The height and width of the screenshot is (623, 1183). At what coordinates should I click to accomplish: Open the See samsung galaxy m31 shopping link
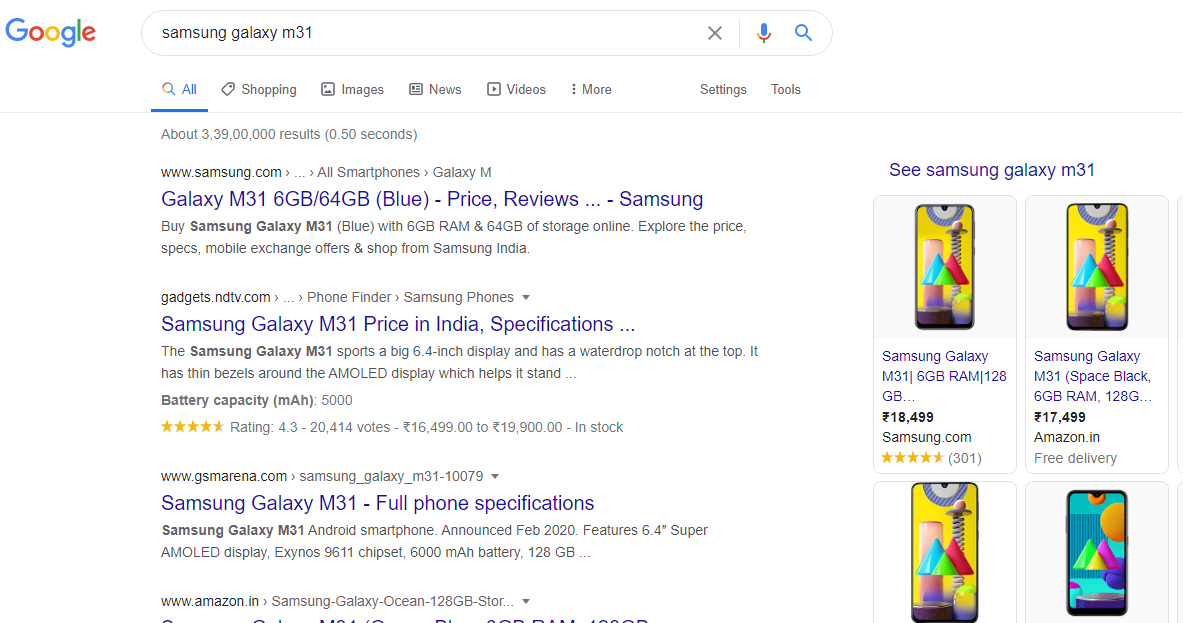(x=991, y=170)
